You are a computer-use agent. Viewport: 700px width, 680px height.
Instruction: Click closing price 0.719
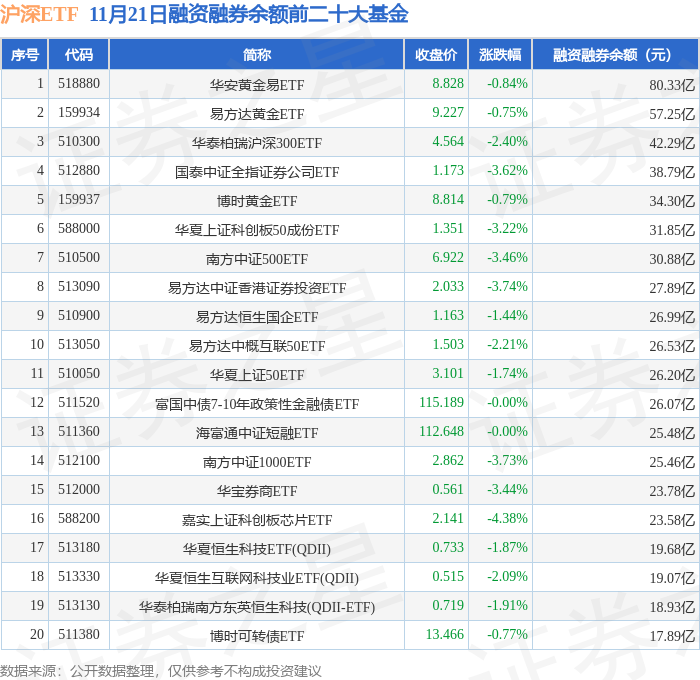(448, 606)
